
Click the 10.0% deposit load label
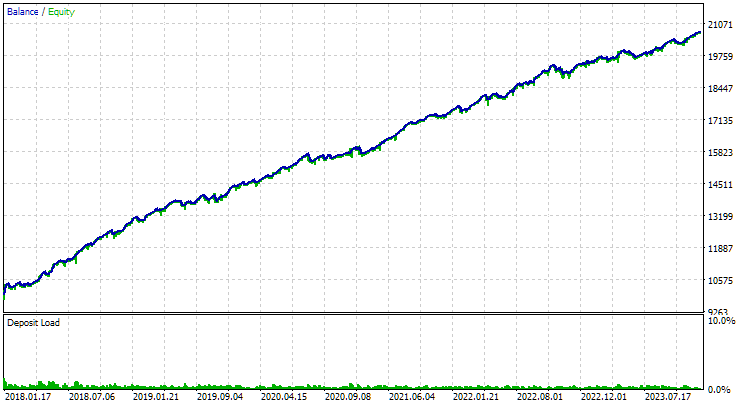point(721,321)
